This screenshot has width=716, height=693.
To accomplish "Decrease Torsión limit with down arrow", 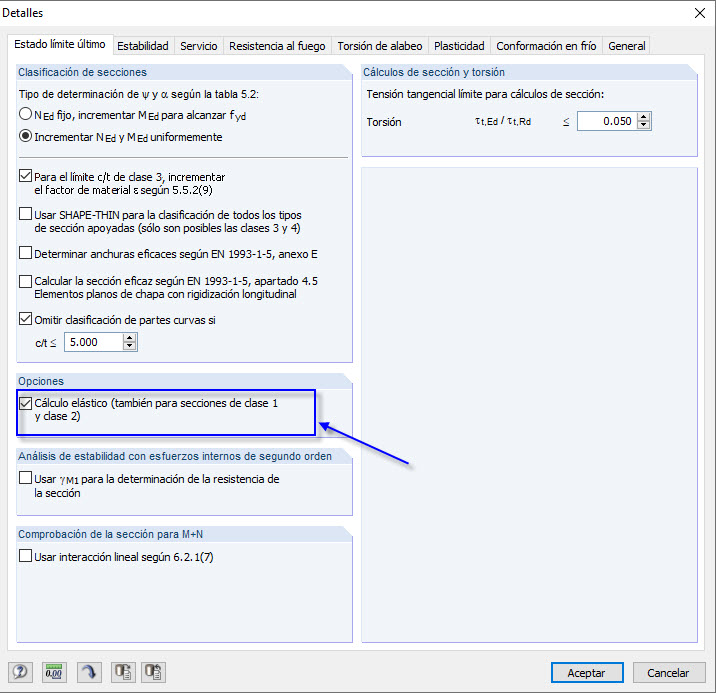I will click(644, 125).
